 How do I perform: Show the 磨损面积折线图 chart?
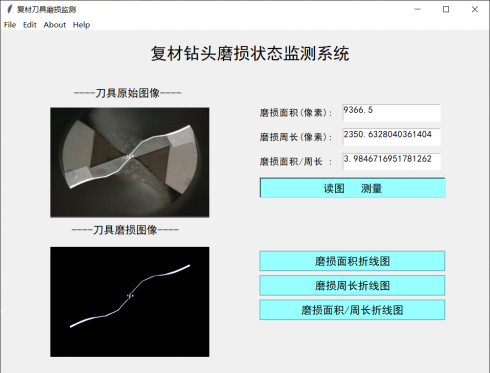click(x=352, y=261)
